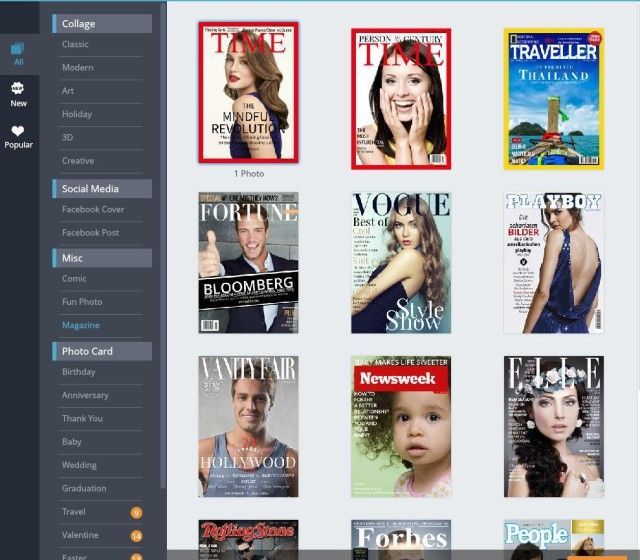Screen dimensions: 640x560
Task: Pick the TIME Person of the Century template
Action: [401, 99]
